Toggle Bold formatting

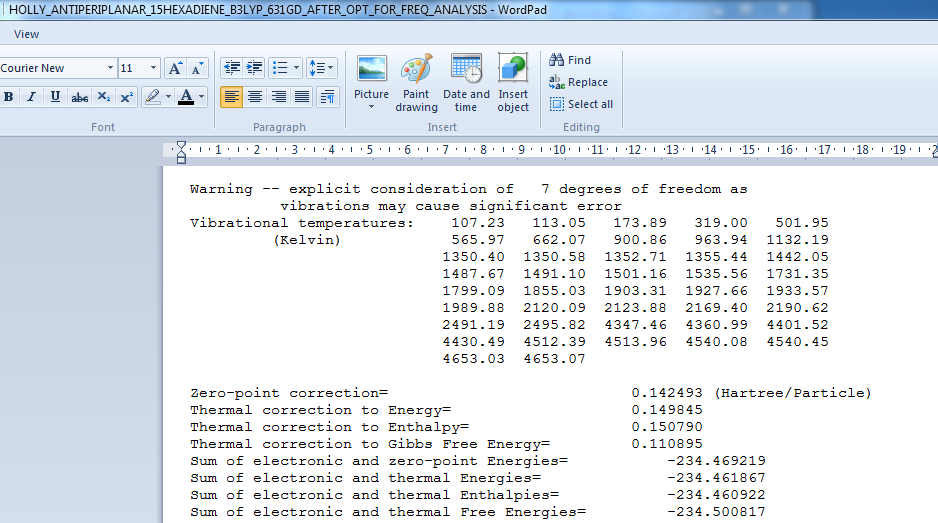tap(8, 97)
